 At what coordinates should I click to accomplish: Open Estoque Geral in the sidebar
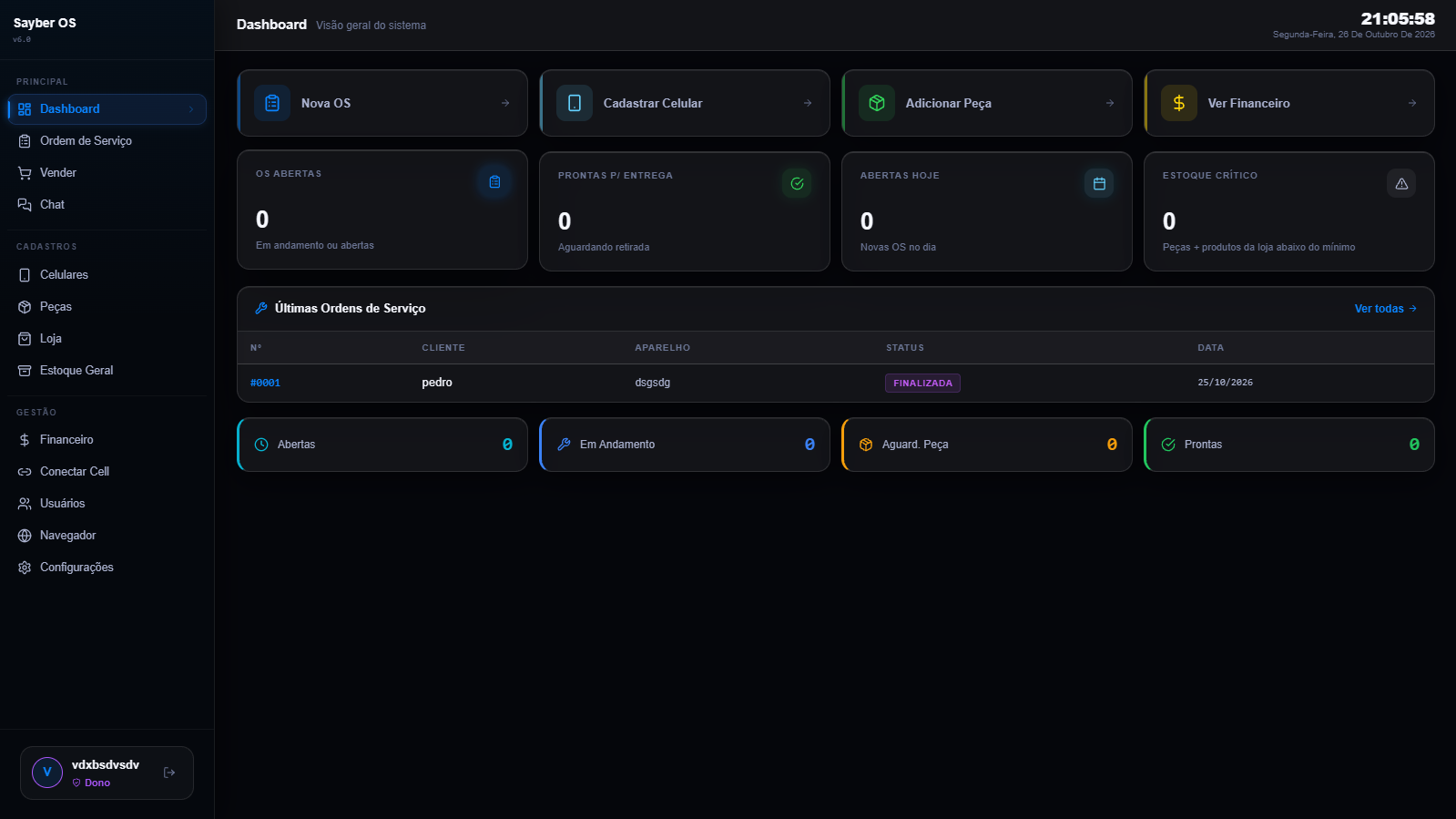click(107, 371)
